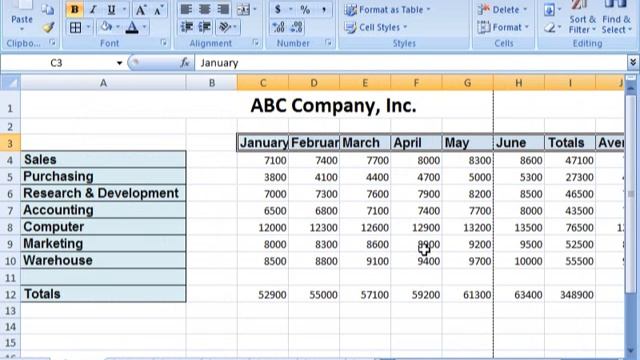Viewport: 640px width, 360px height.
Task: Click Grow Font icon
Action: tap(141, 9)
